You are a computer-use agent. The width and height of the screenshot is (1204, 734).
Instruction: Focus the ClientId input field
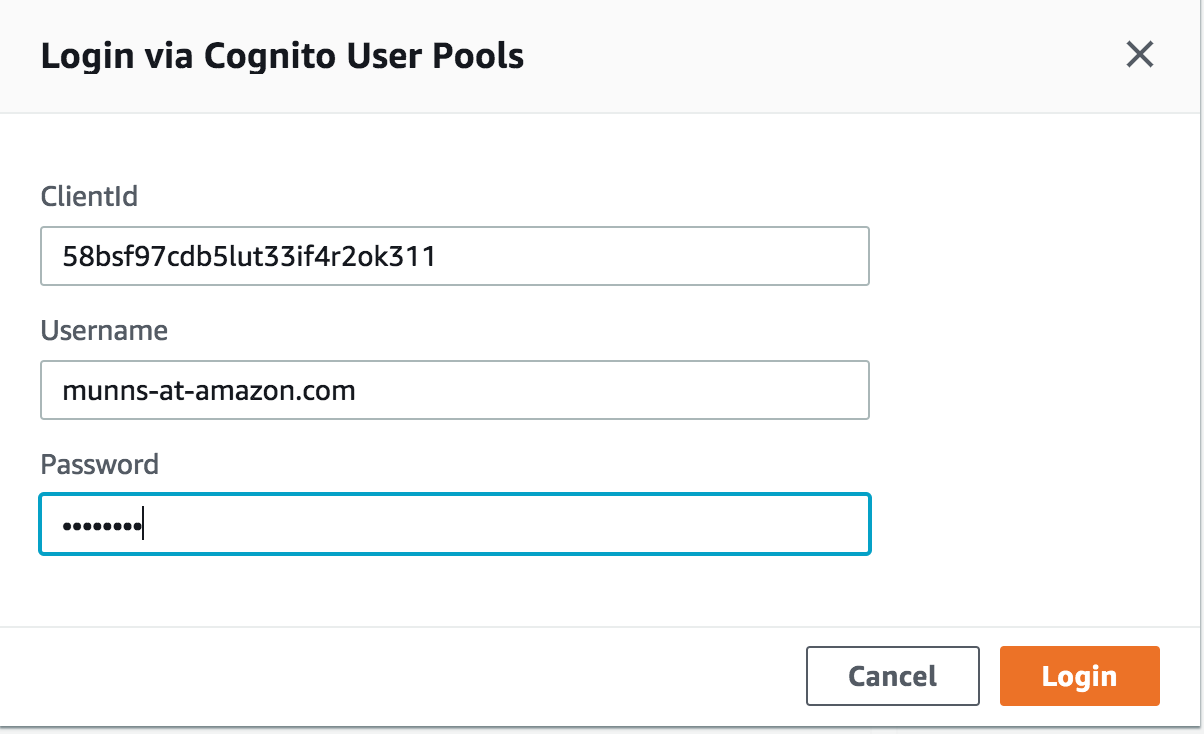pos(454,256)
